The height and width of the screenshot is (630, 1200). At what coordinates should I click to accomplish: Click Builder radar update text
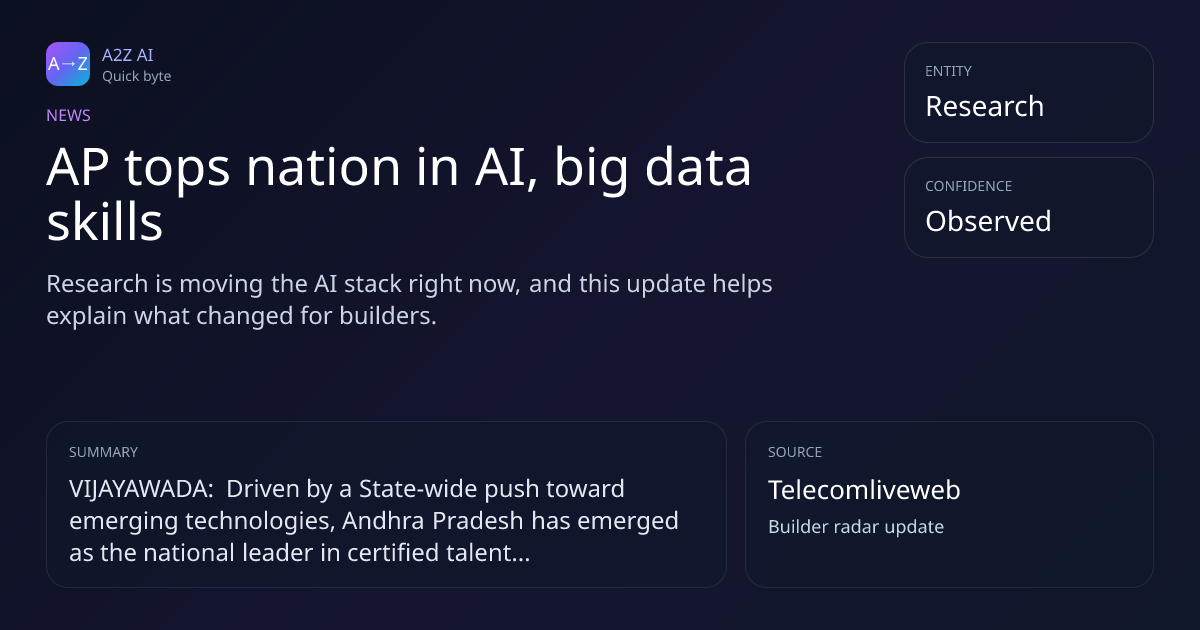pos(856,526)
